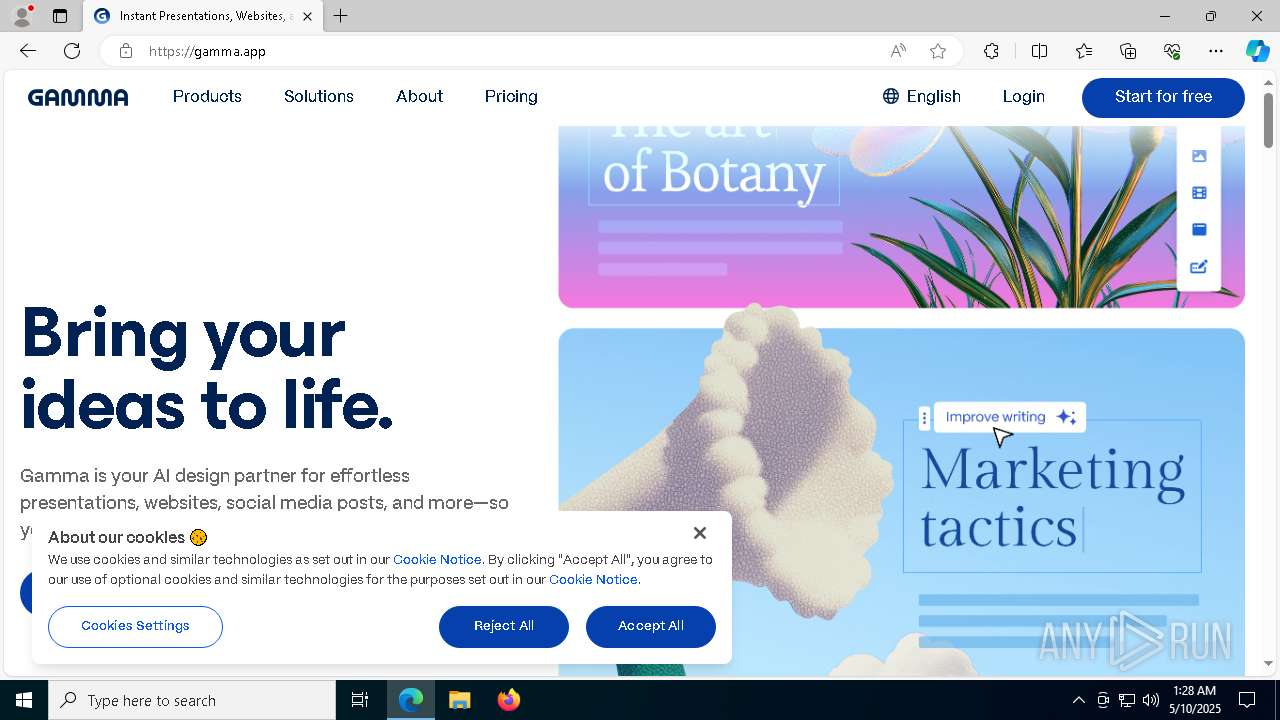Open Firefox from the taskbar
1280x720 pixels.
[508, 700]
